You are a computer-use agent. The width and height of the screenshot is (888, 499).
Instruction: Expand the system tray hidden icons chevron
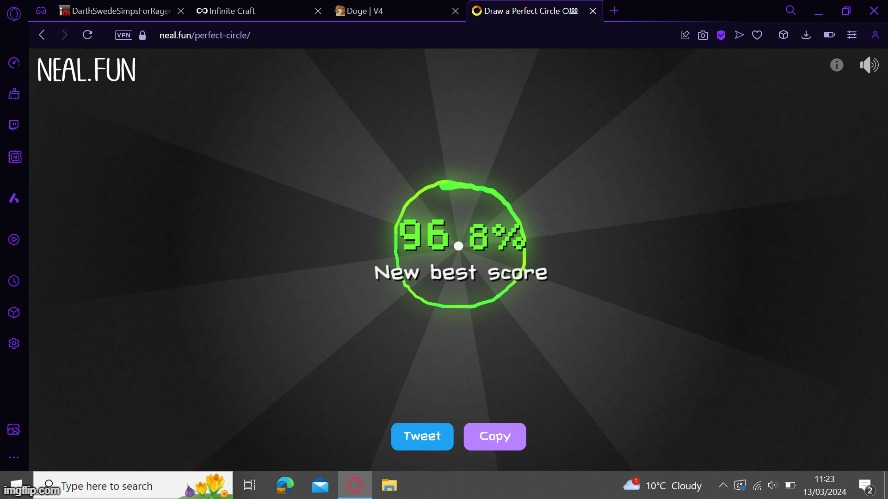click(x=723, y=486)
